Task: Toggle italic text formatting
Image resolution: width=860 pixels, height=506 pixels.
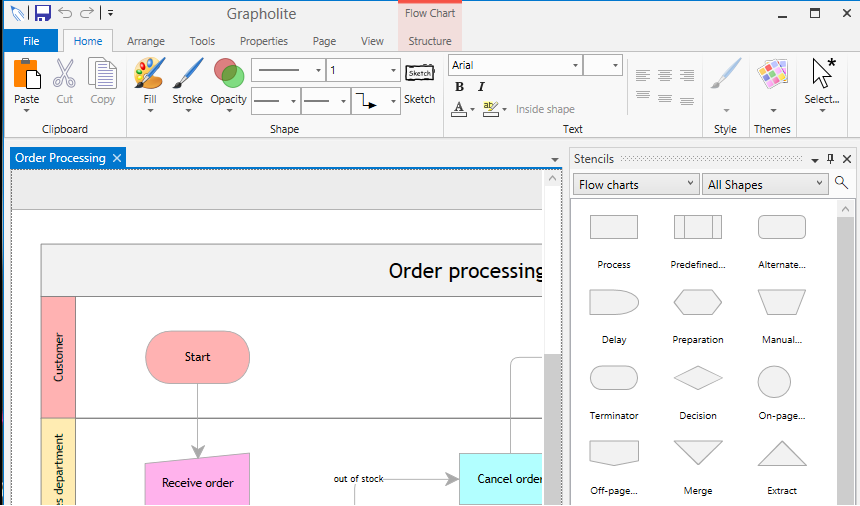Action: tap(481, 87)
